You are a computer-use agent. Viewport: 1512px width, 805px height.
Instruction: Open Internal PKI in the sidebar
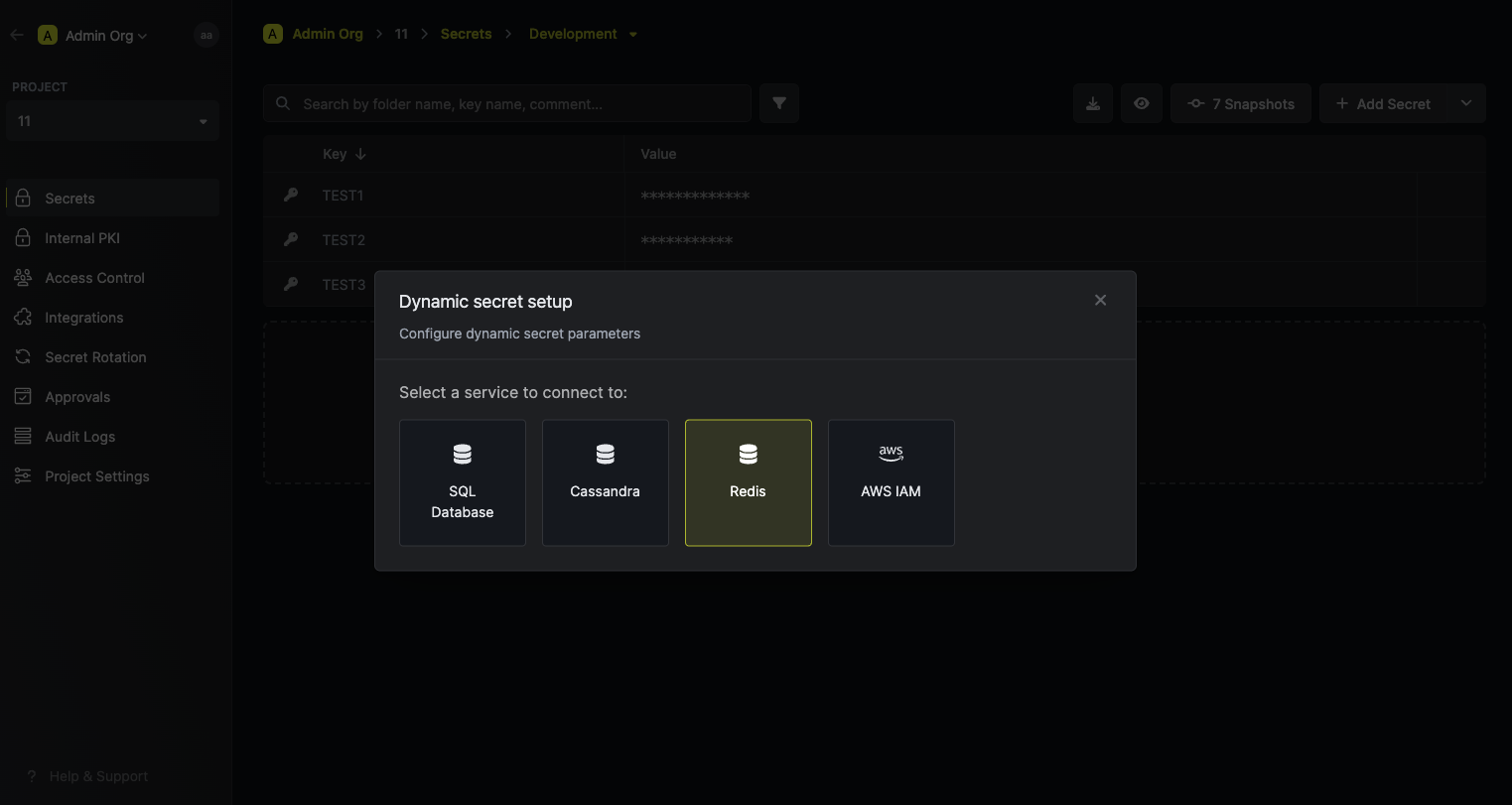[x=112, y=238]
